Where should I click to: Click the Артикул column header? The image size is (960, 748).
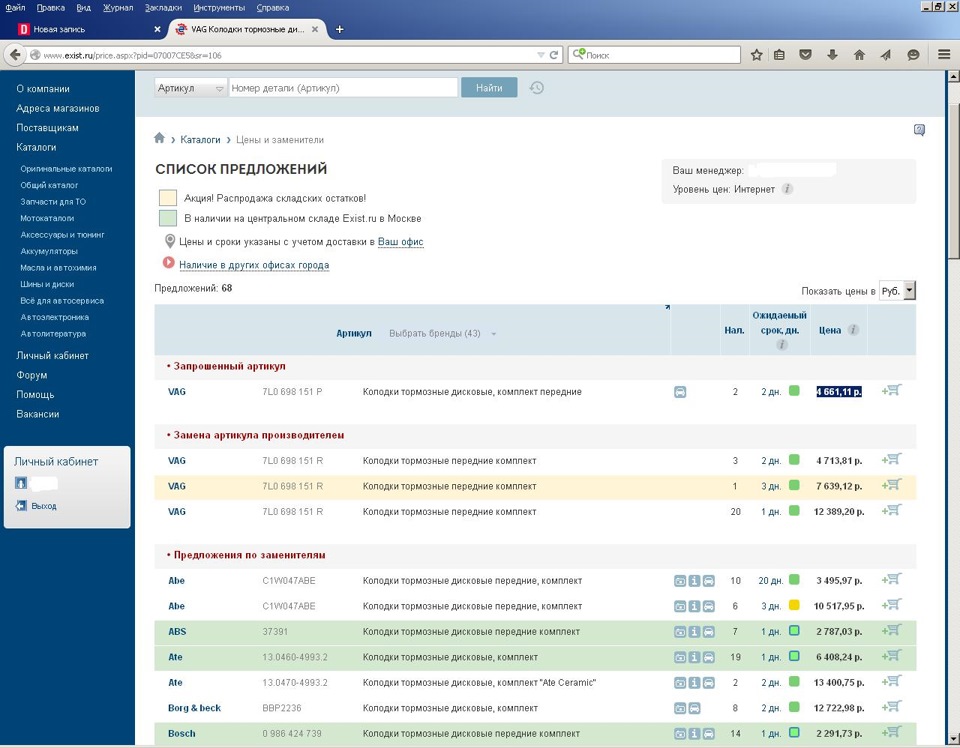tap(354, 334)
